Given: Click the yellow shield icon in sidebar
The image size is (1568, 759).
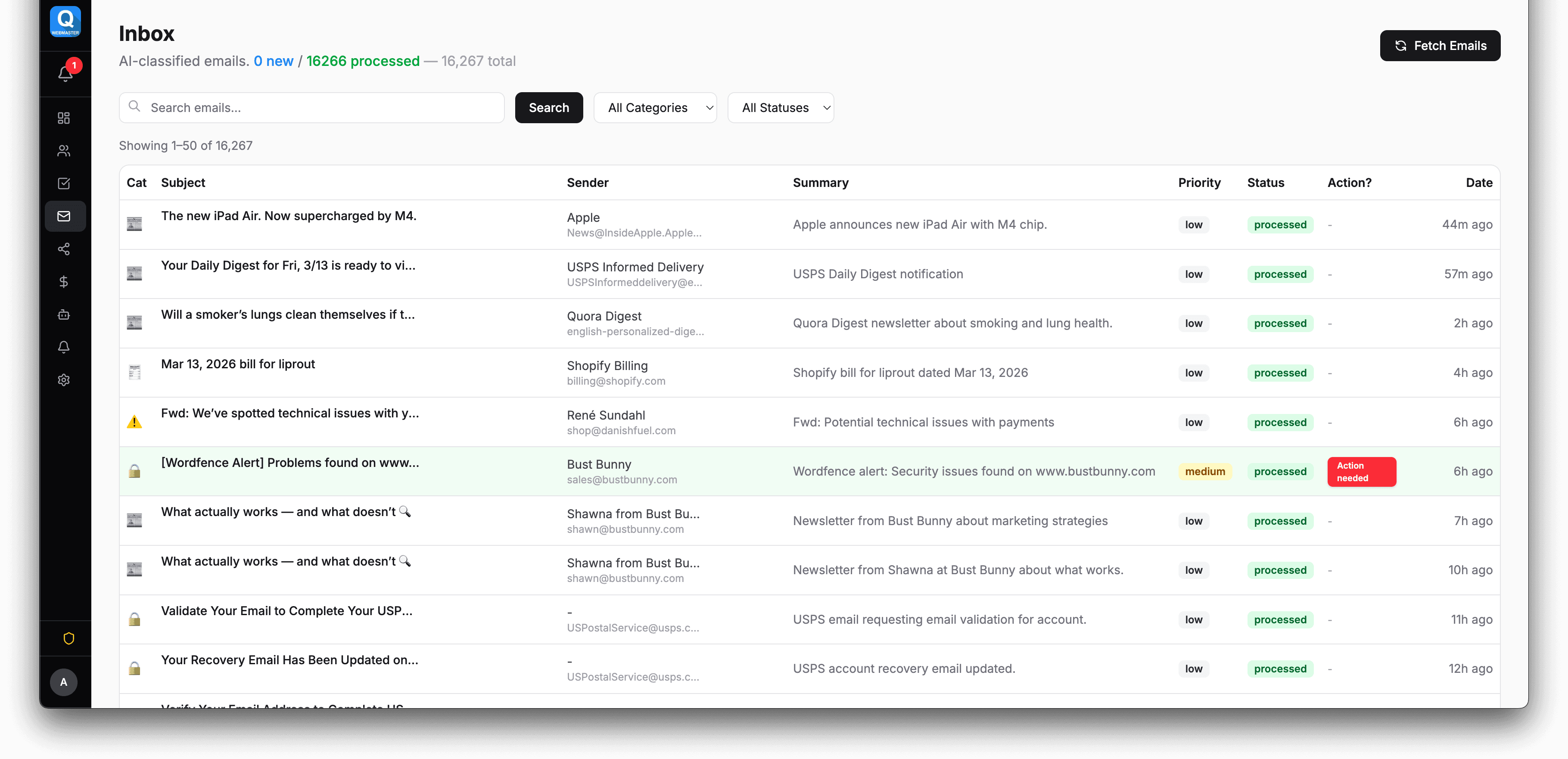Looking at the screenshot, I should click(x=69, y=638).
